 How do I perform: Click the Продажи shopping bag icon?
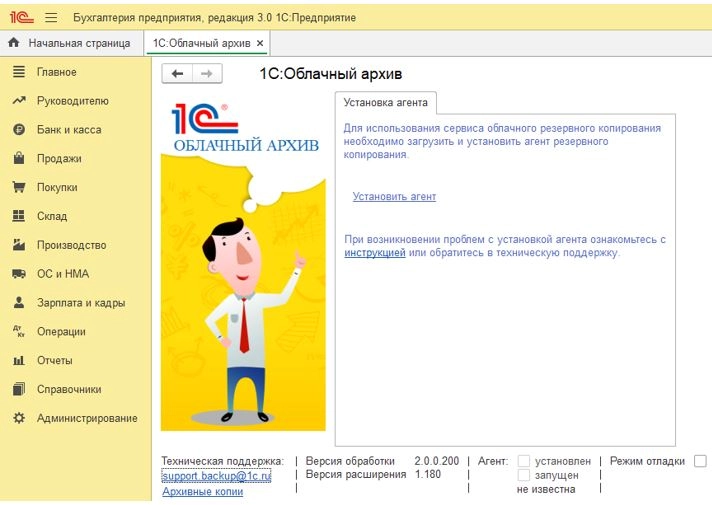point(19,158)
